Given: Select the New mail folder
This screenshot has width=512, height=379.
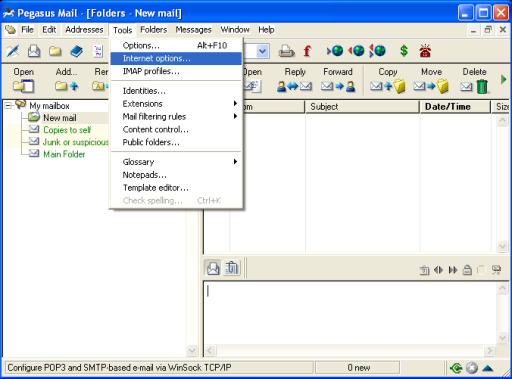Looking at the screenshot, I should tap(60, 118).
